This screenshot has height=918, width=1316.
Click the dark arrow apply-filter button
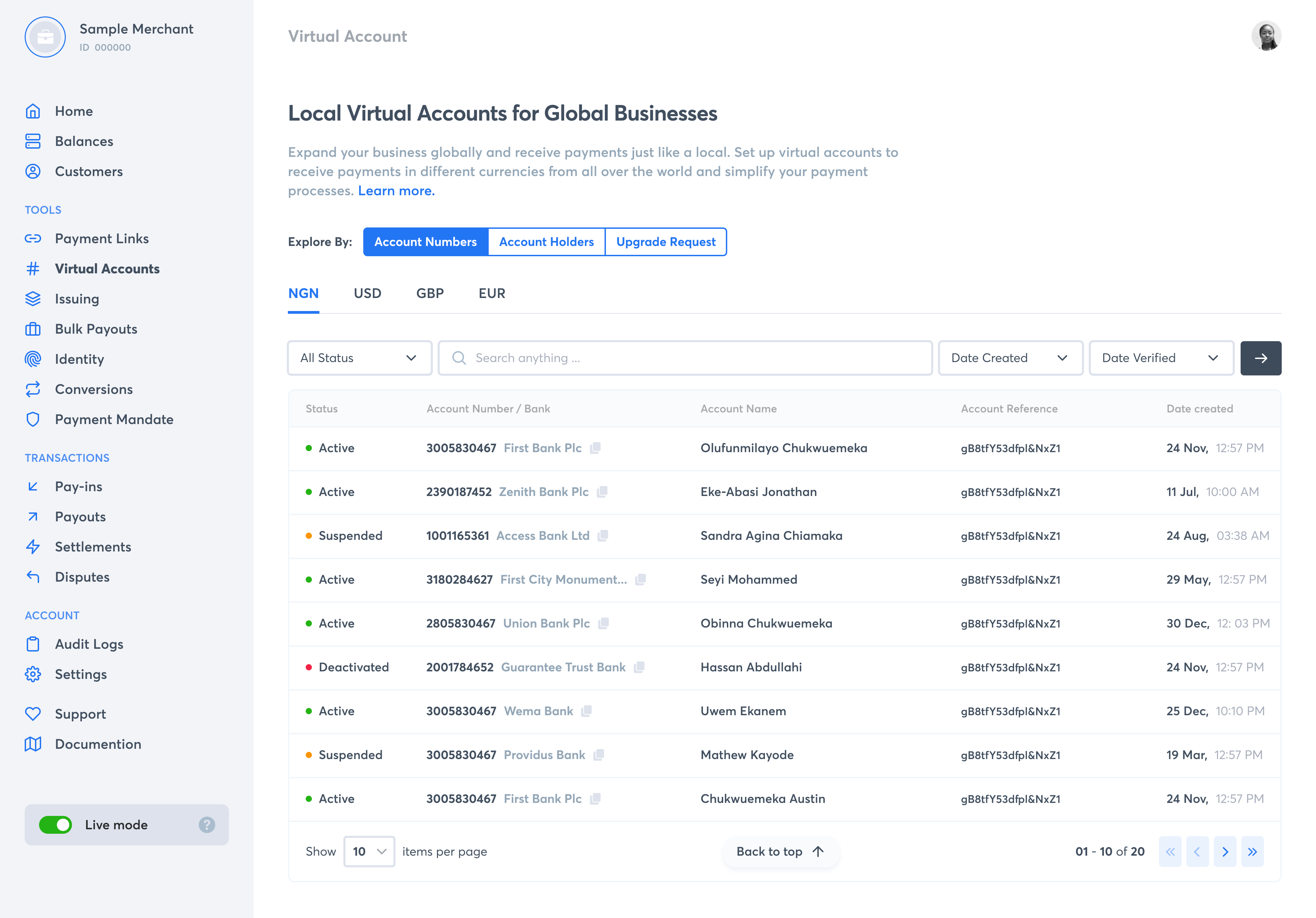pos(1260,358)
